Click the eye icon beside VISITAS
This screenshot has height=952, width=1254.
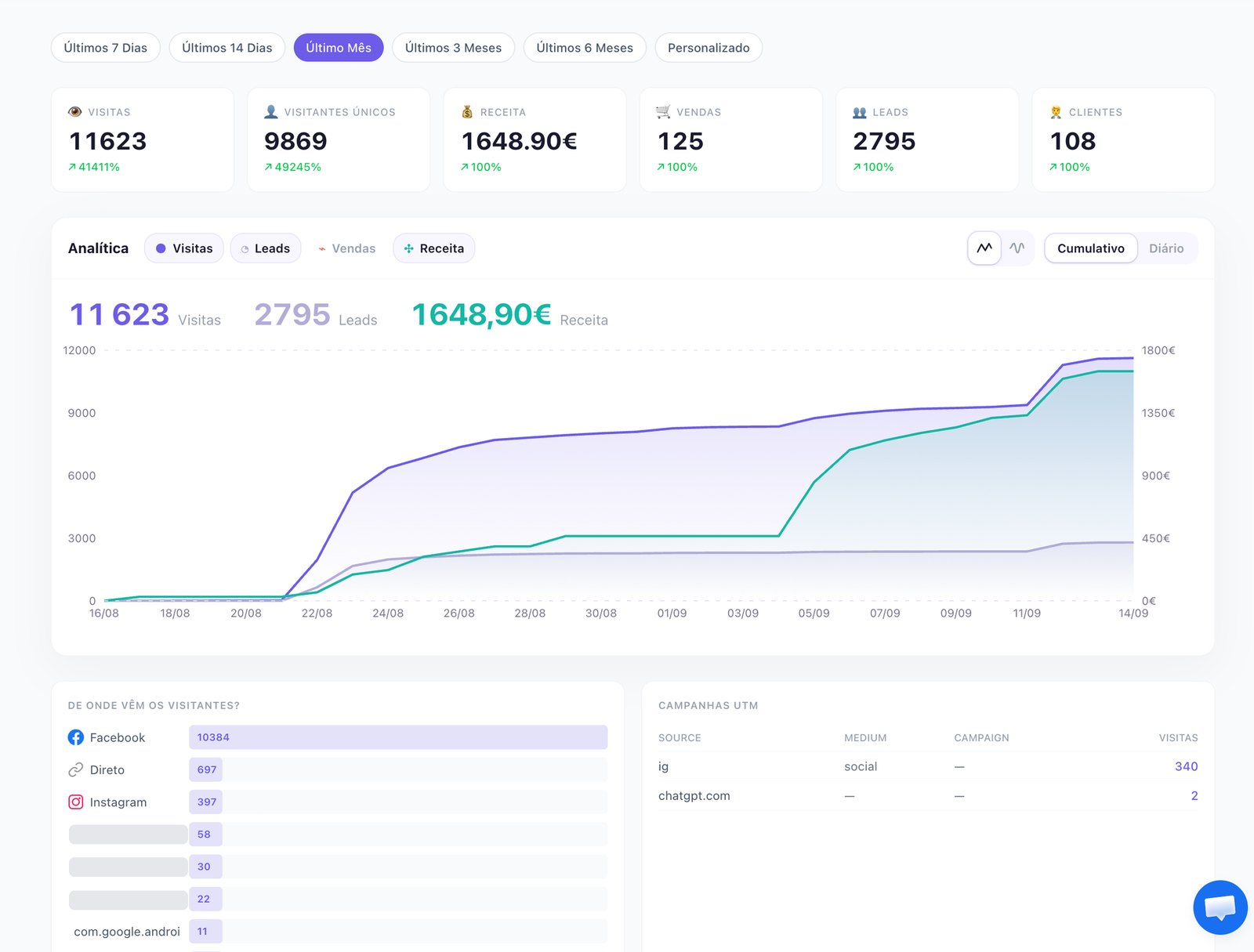click(75, 112)
